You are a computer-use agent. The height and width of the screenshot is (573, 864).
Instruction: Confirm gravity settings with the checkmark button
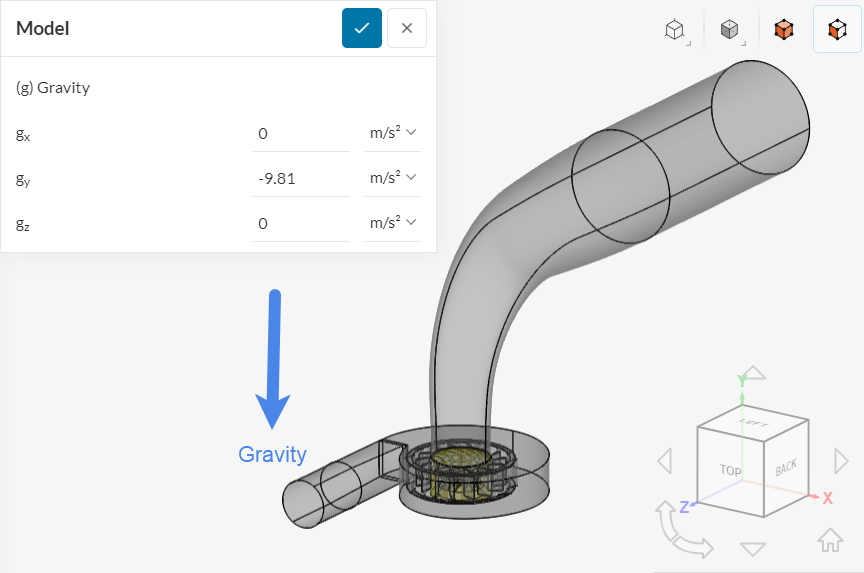tap(361, 28)
